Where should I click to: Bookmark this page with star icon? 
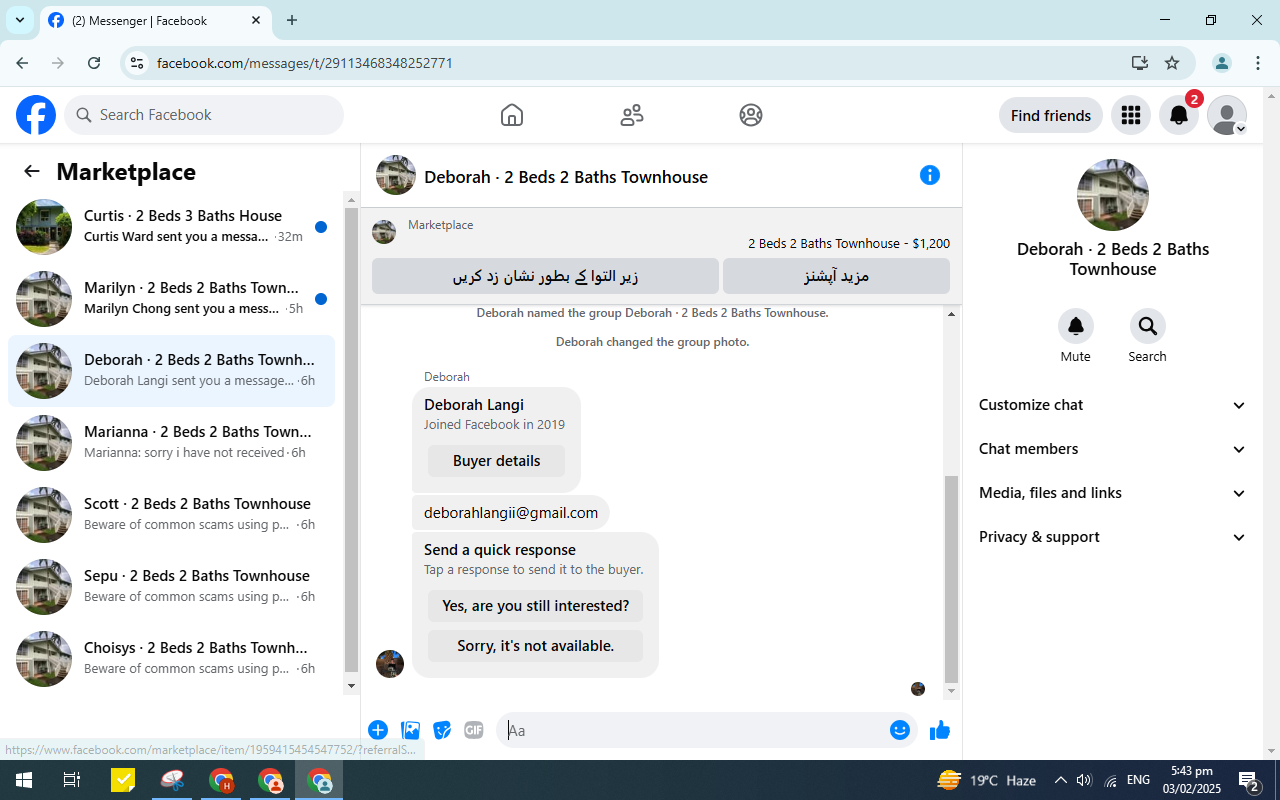pos(1172,63)
